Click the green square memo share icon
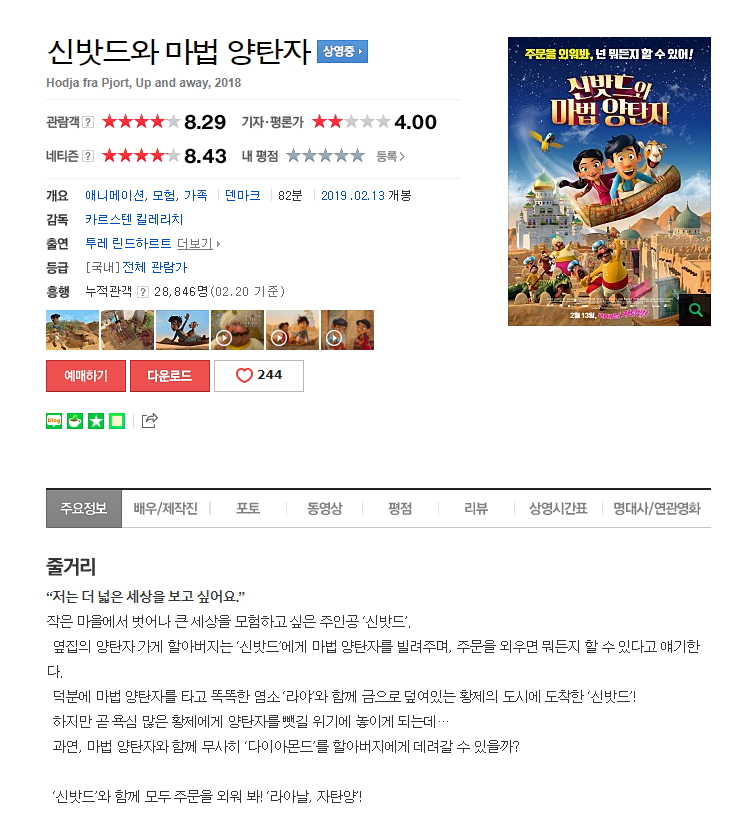This screenshot has height=823, width=756. point(117,421)
